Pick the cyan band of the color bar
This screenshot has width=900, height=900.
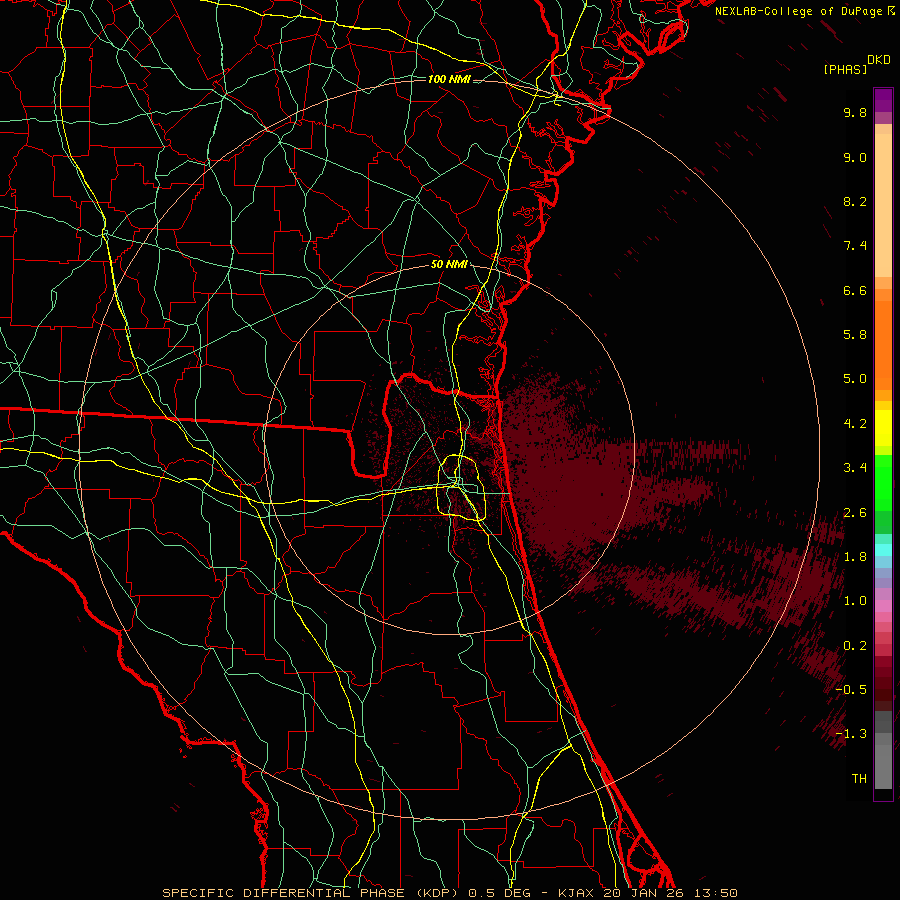point(883,549)
